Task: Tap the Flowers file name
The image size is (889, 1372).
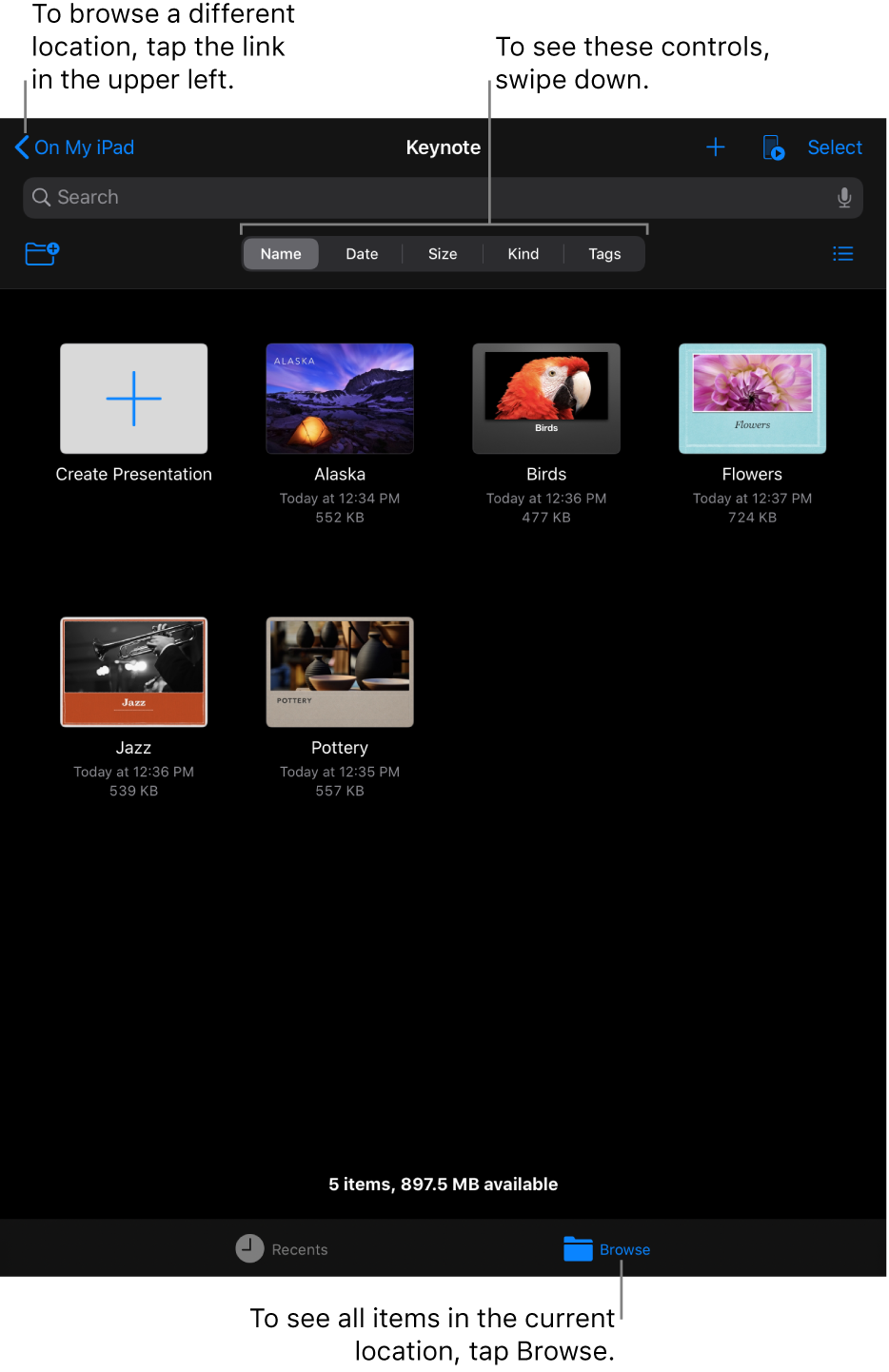Action: (752, 474)
